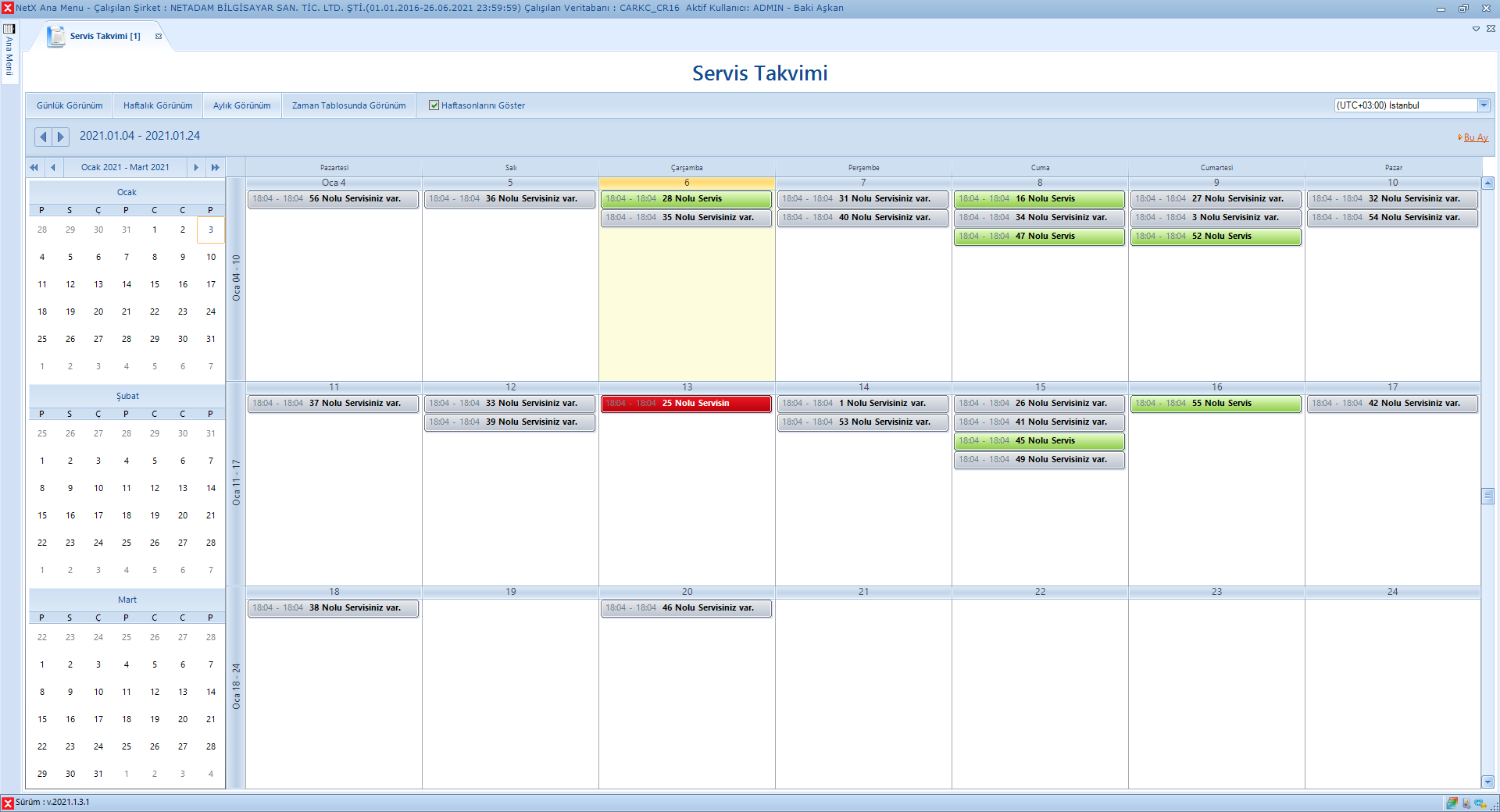Image resolution: width=1500 pixels, height=812 pixels.
Task: Click the Ana Menü sidebar panel icon
Action: coord(9,29)
